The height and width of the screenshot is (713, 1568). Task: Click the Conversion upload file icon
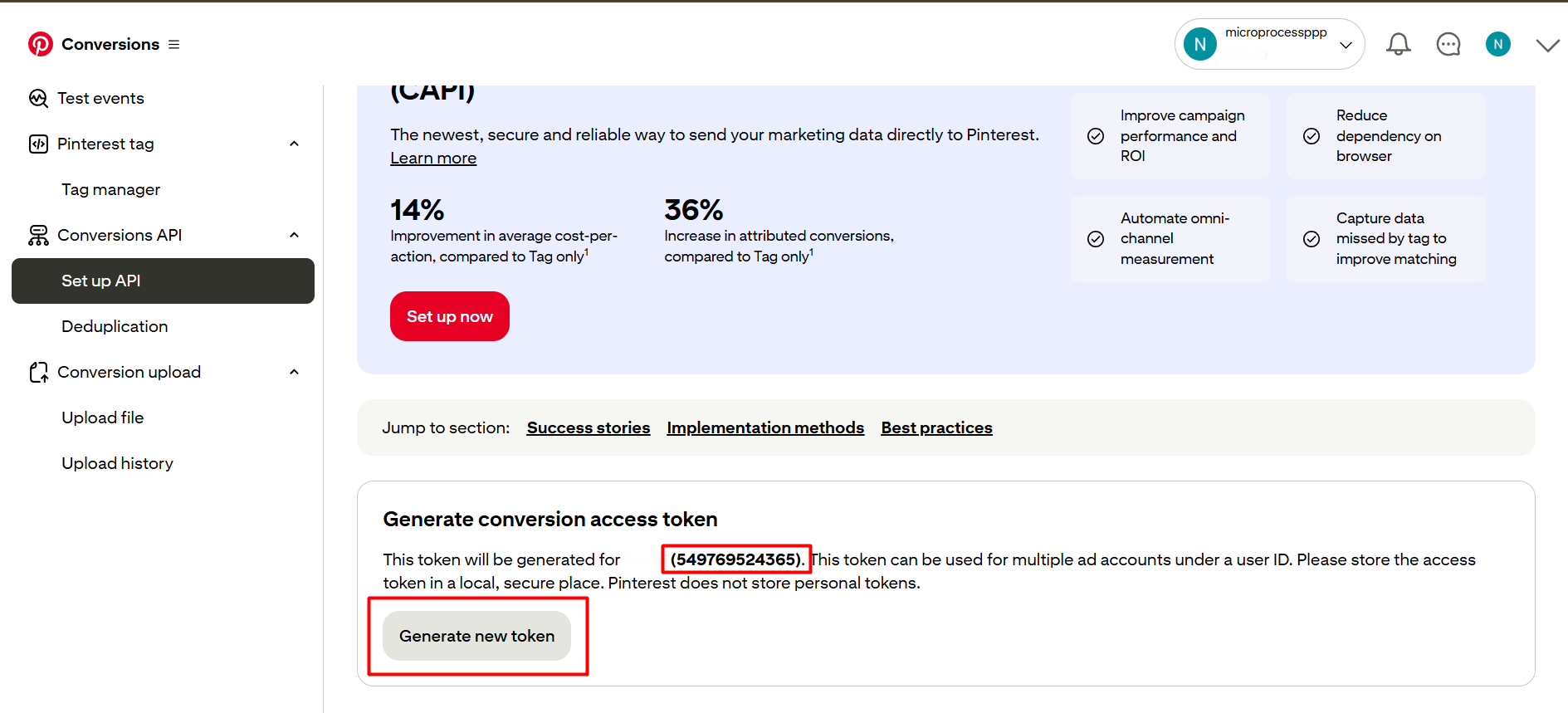38,372
